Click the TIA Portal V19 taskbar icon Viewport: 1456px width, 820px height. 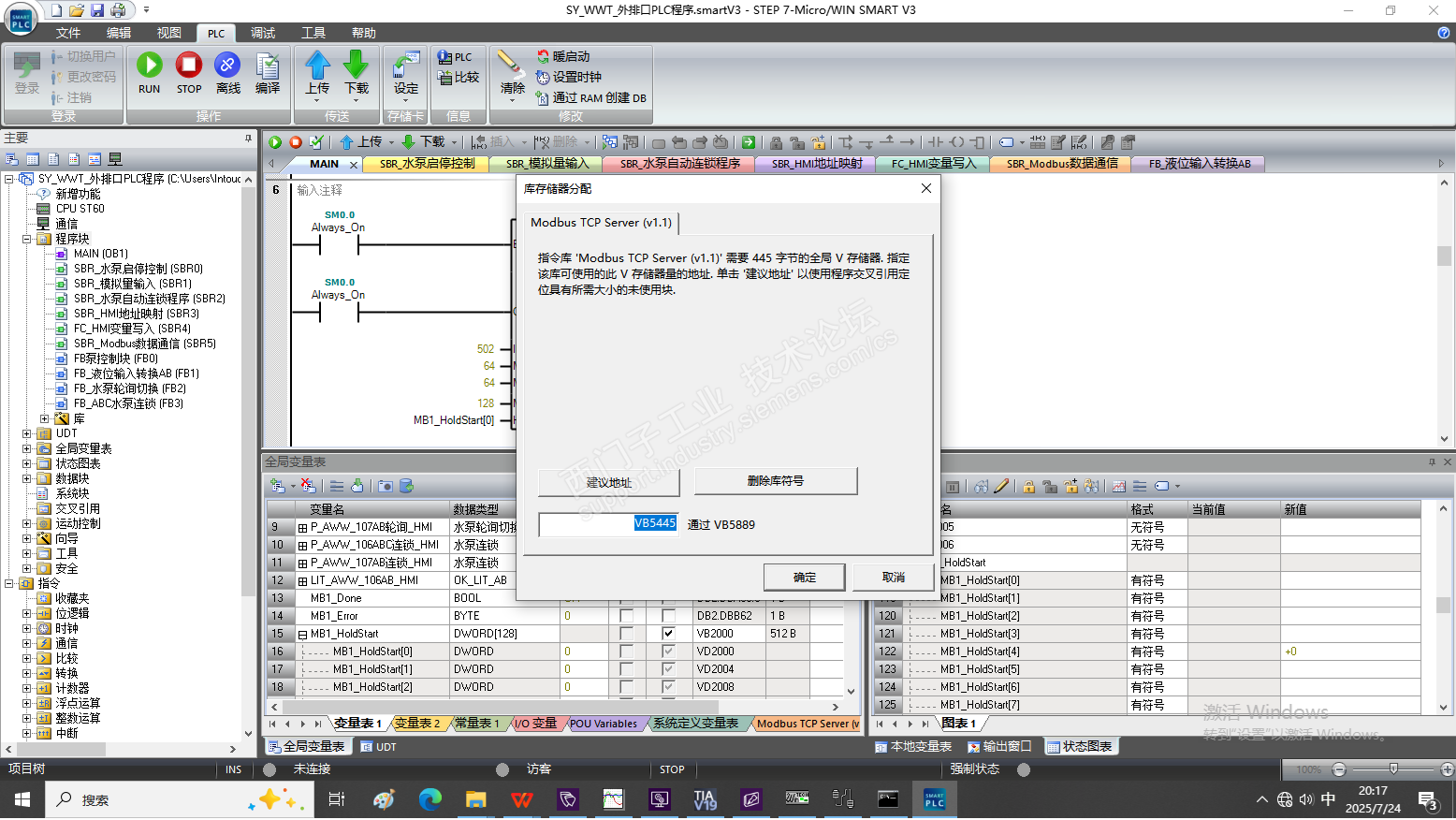tap(705, 799)
